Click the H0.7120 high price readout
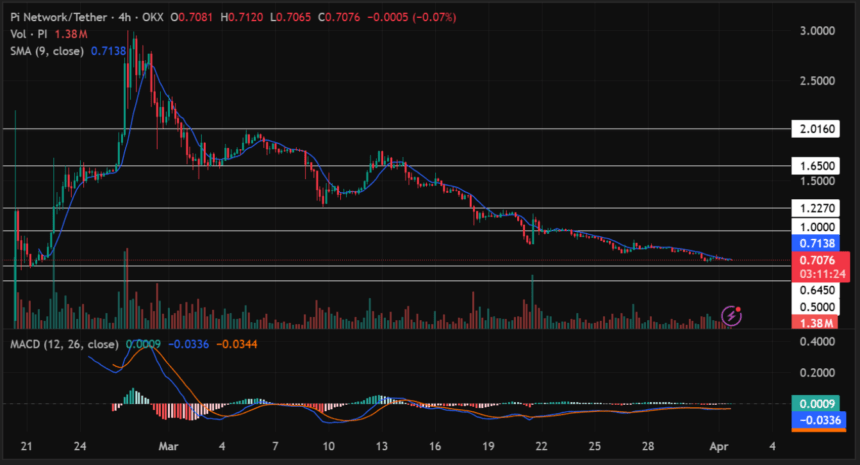The image size is (860, 465). (x=242, y=17)
